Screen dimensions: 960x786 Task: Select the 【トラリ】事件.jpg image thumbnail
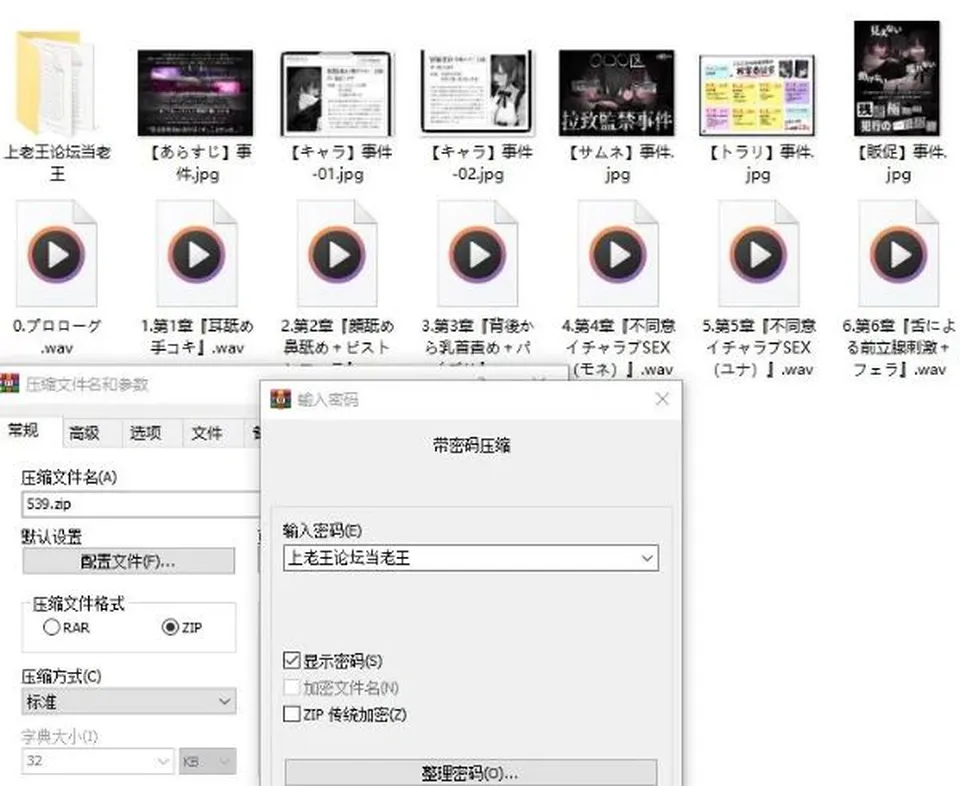757,95
